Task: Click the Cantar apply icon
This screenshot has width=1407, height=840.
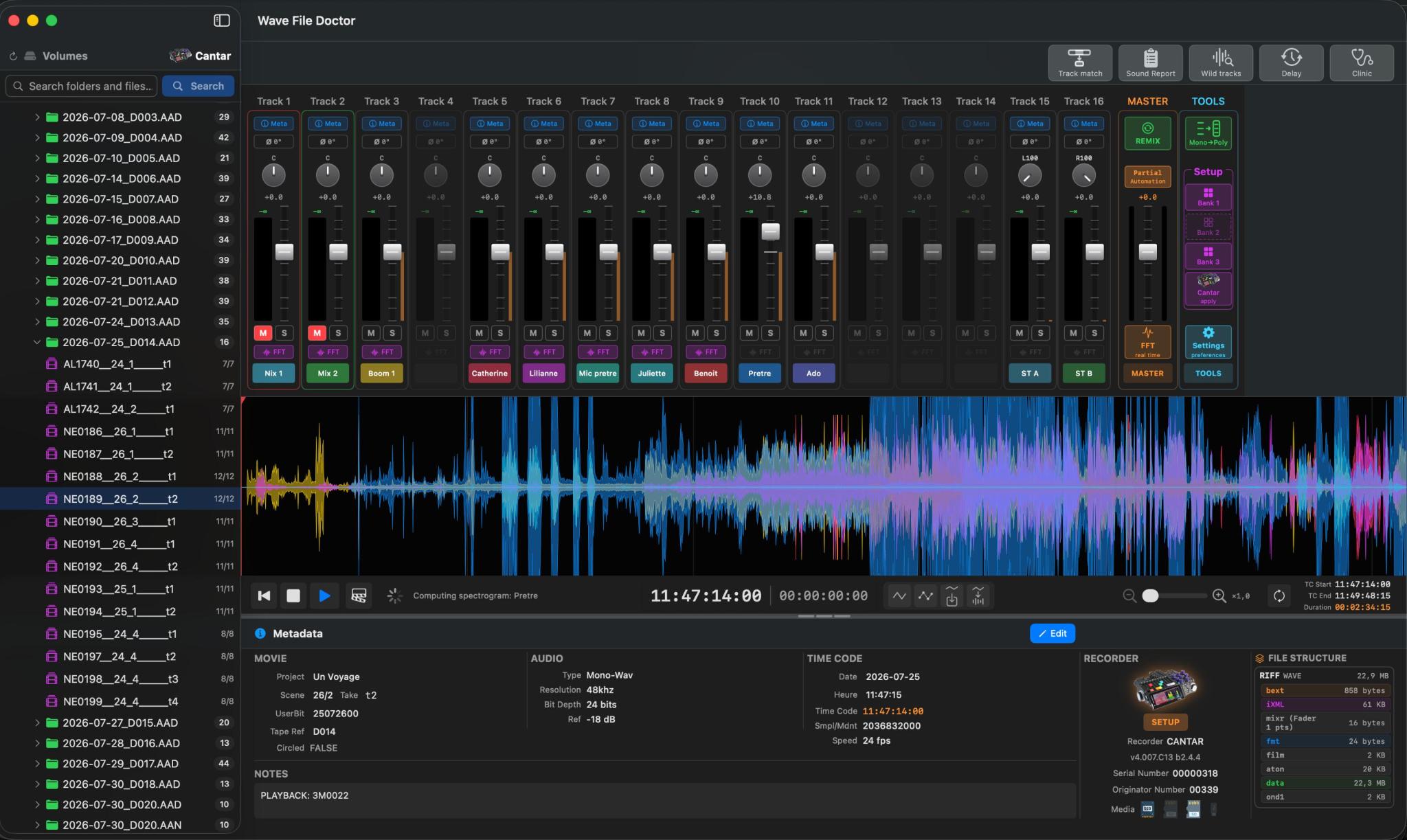Action: [1208, 289]
